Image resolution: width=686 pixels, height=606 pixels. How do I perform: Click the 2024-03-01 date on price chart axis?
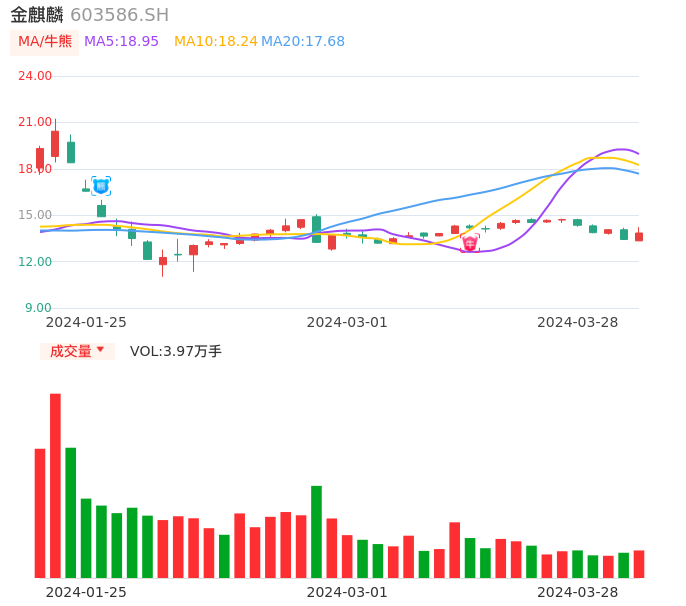coord(347,322)
